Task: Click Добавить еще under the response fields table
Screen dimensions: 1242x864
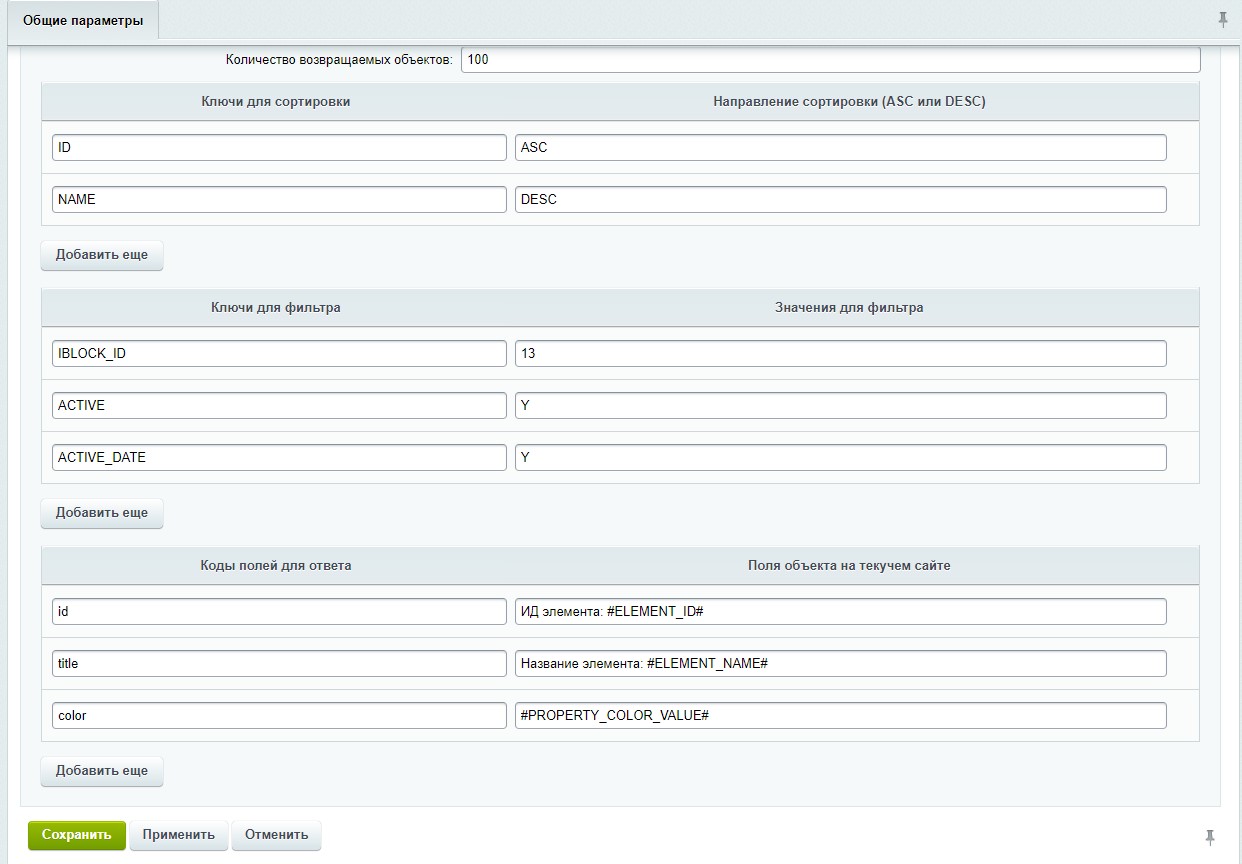Action: tap(101, 771)
